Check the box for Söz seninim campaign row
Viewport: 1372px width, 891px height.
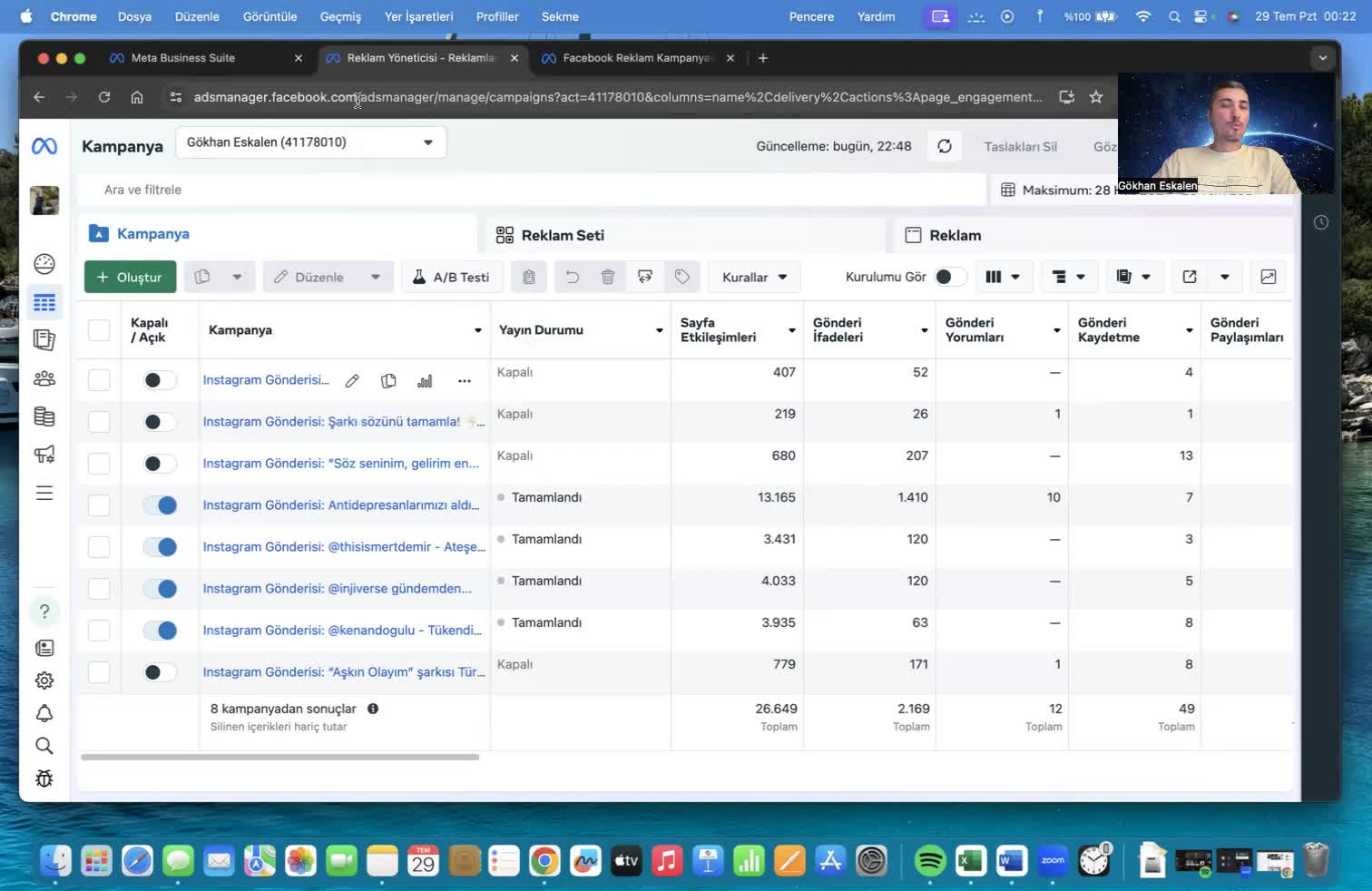[99, 464]
